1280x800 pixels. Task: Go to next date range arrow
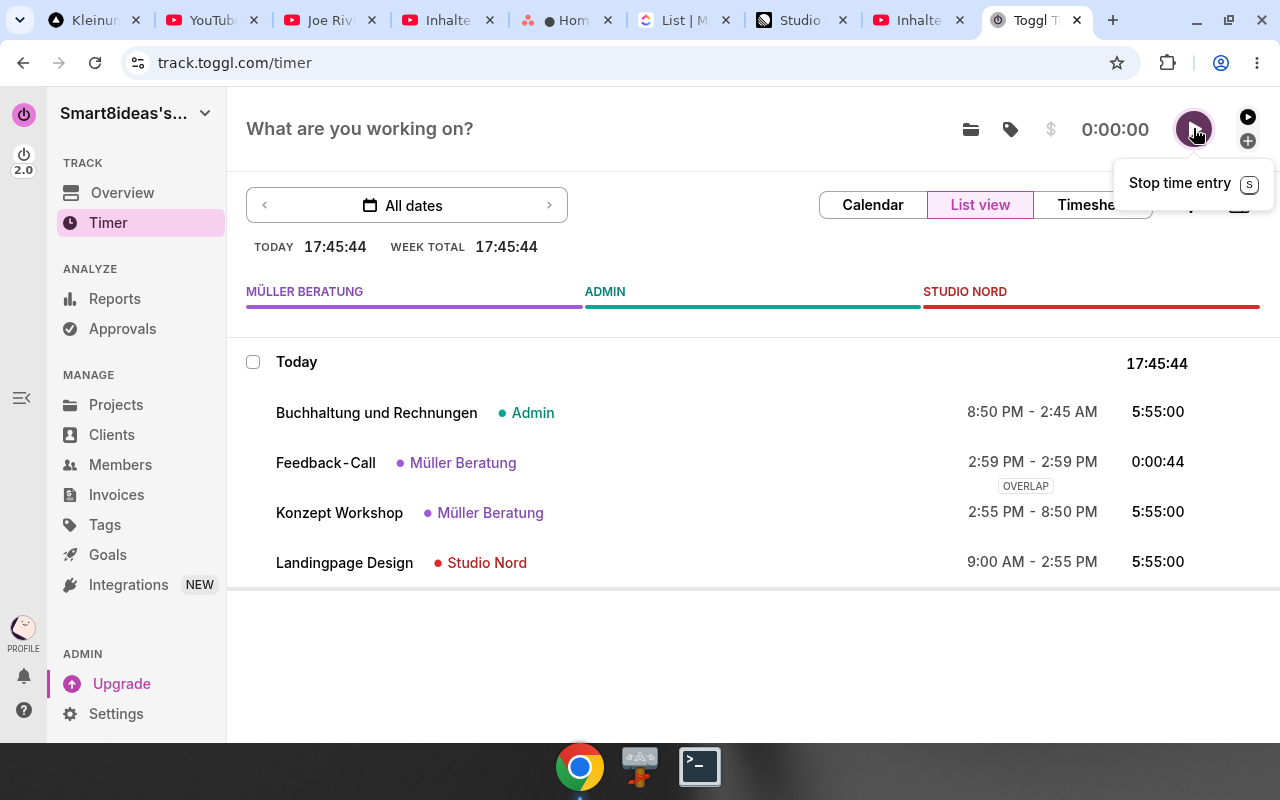click(549, 205)
